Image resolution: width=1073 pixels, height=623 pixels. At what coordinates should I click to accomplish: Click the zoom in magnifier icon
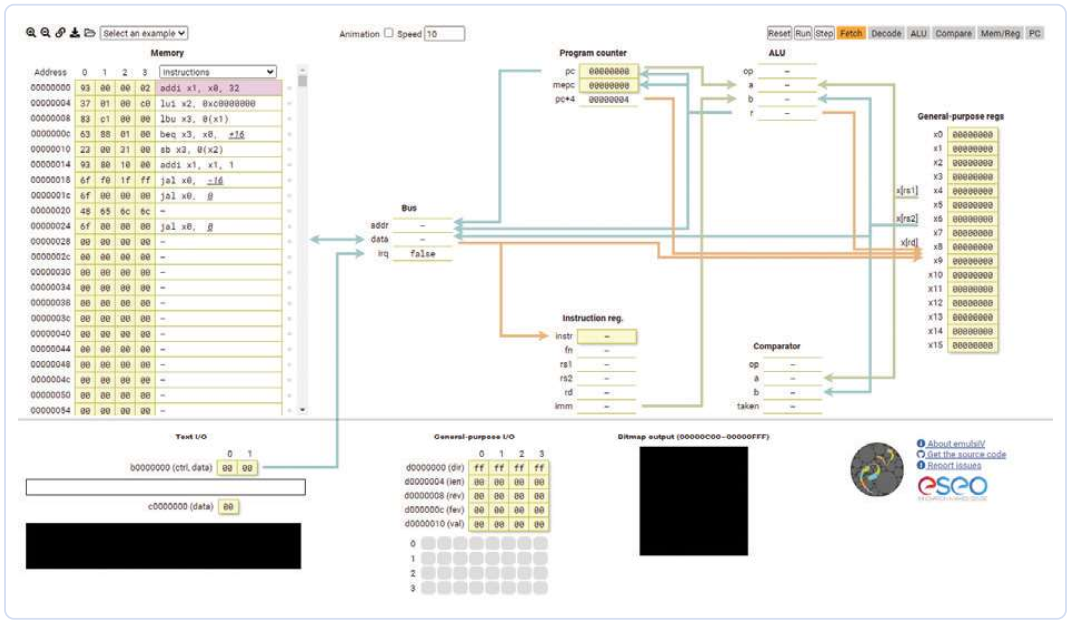(x=31, y=33)
